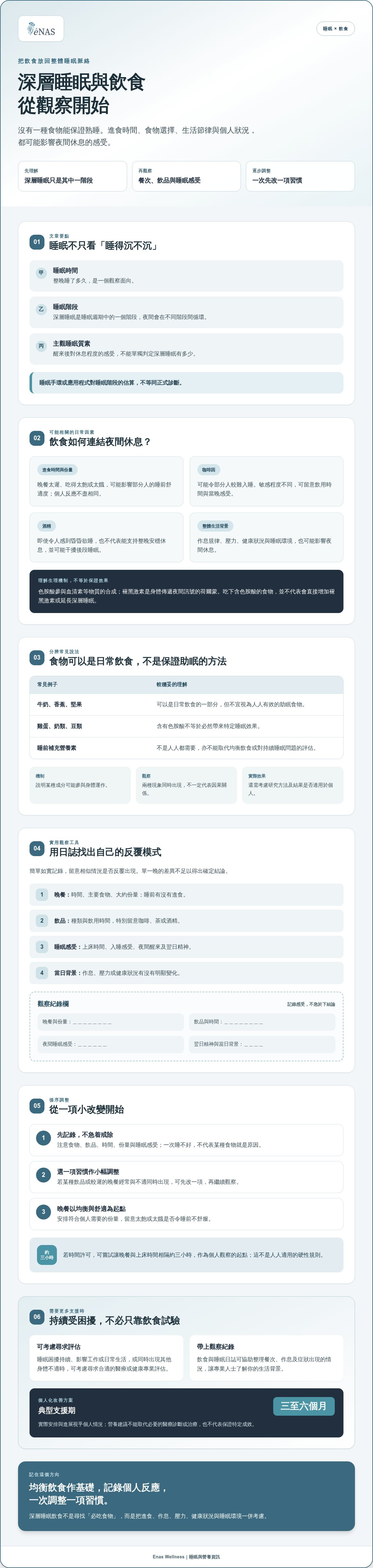This screenshot has width=373, height=1568.
Task: Click the 翌日精神與當日背景 record field
Action: [x=262, y=1045]
